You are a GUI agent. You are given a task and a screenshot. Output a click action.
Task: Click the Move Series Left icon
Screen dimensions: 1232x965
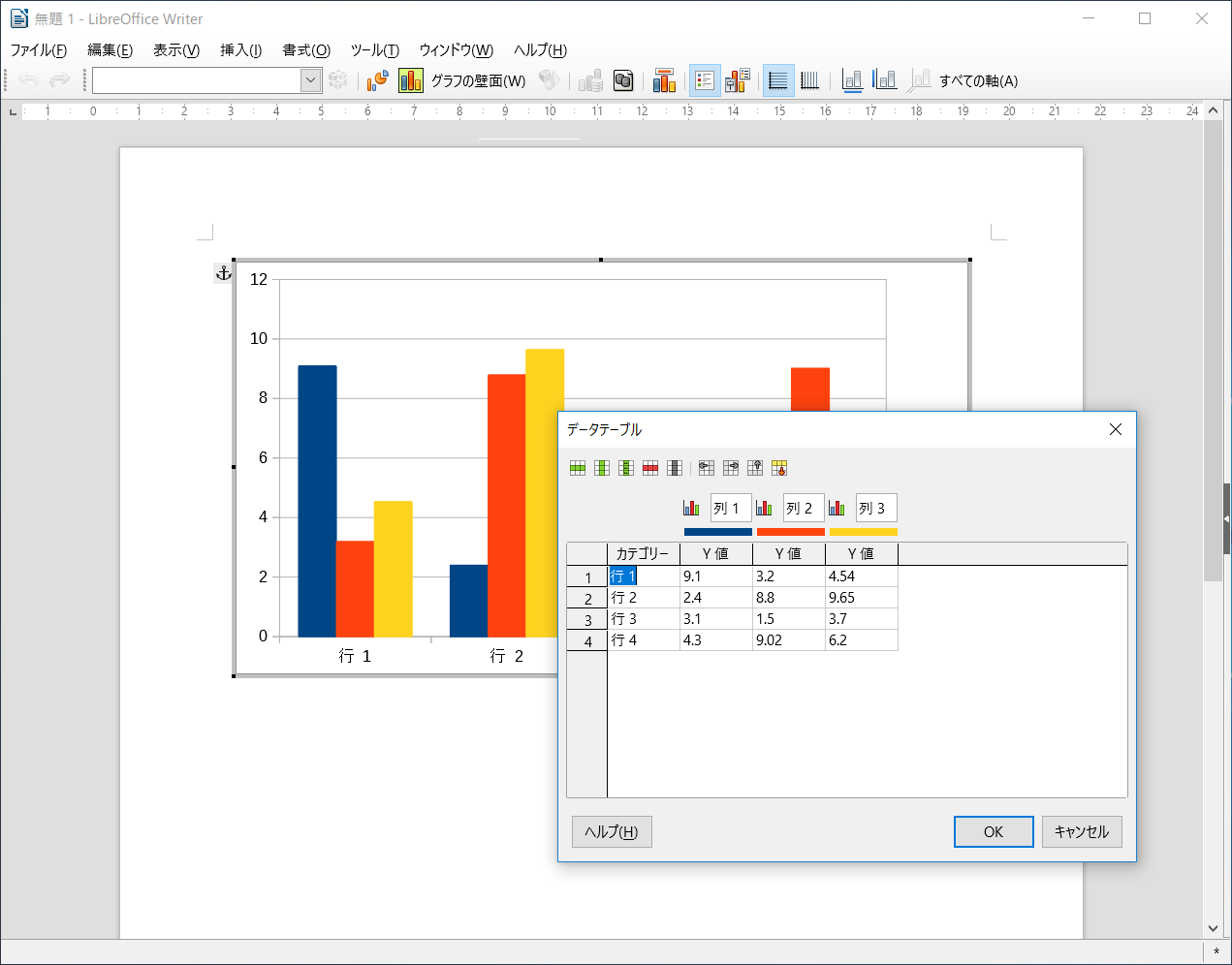pyautogui.click(x=707, y=468)
